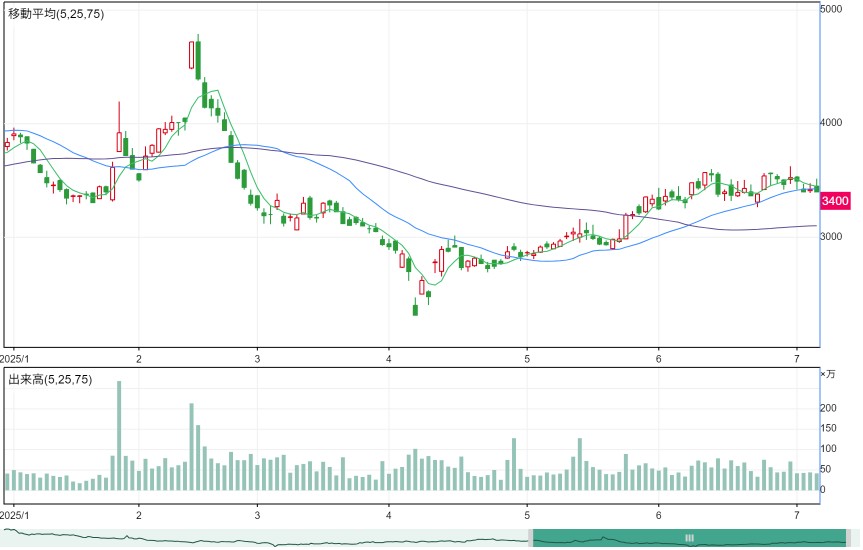Click the 3000 price axis label
863x550 pixels.
[x=831, y=236]
